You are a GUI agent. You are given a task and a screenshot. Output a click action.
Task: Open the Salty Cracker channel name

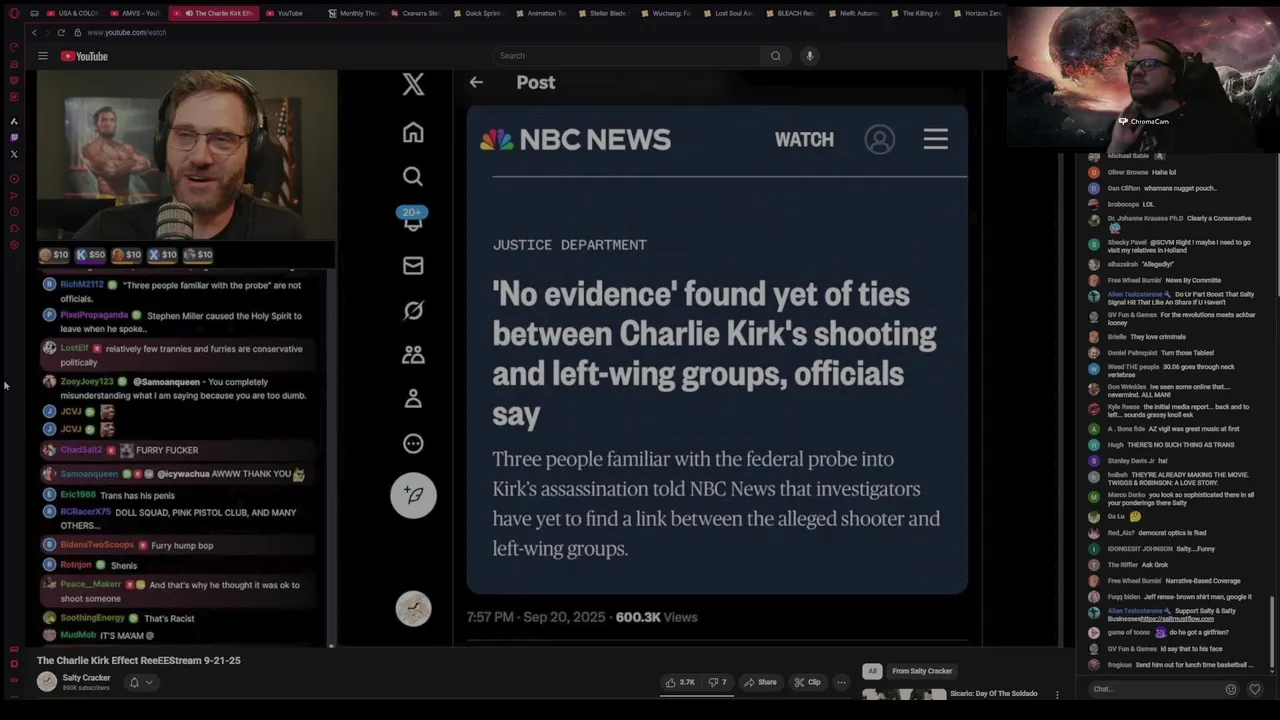(x=86, y=678)
